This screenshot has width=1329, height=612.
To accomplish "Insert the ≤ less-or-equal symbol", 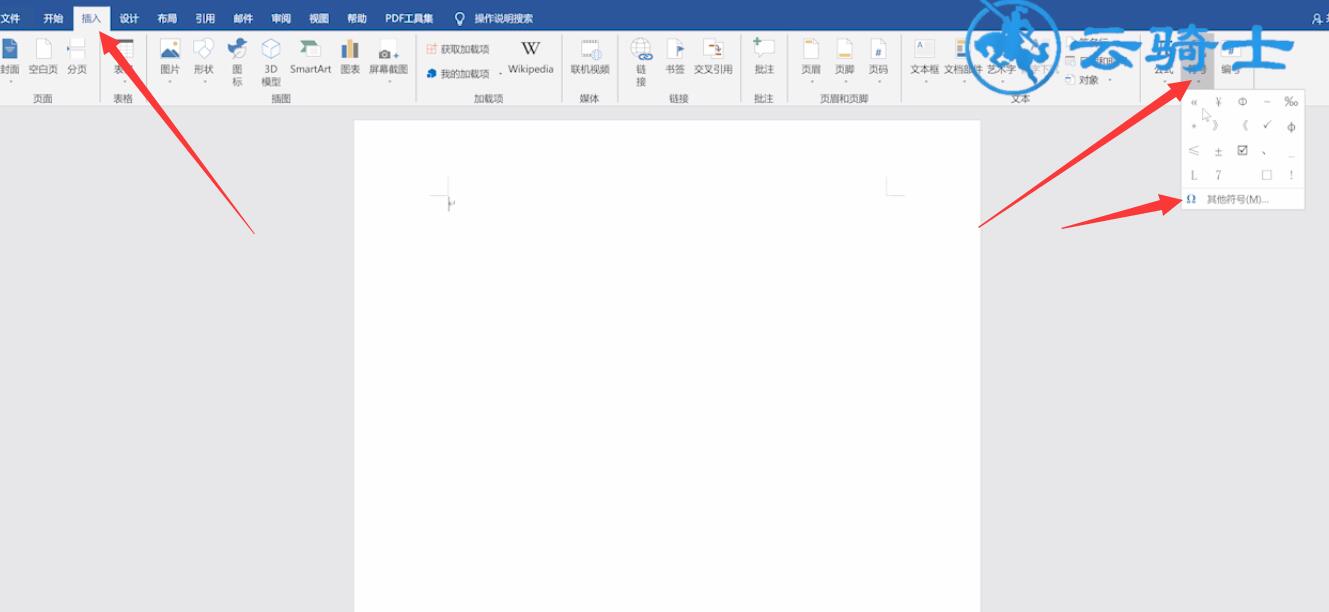I will pyautogui.click(x=1194, y=151).
